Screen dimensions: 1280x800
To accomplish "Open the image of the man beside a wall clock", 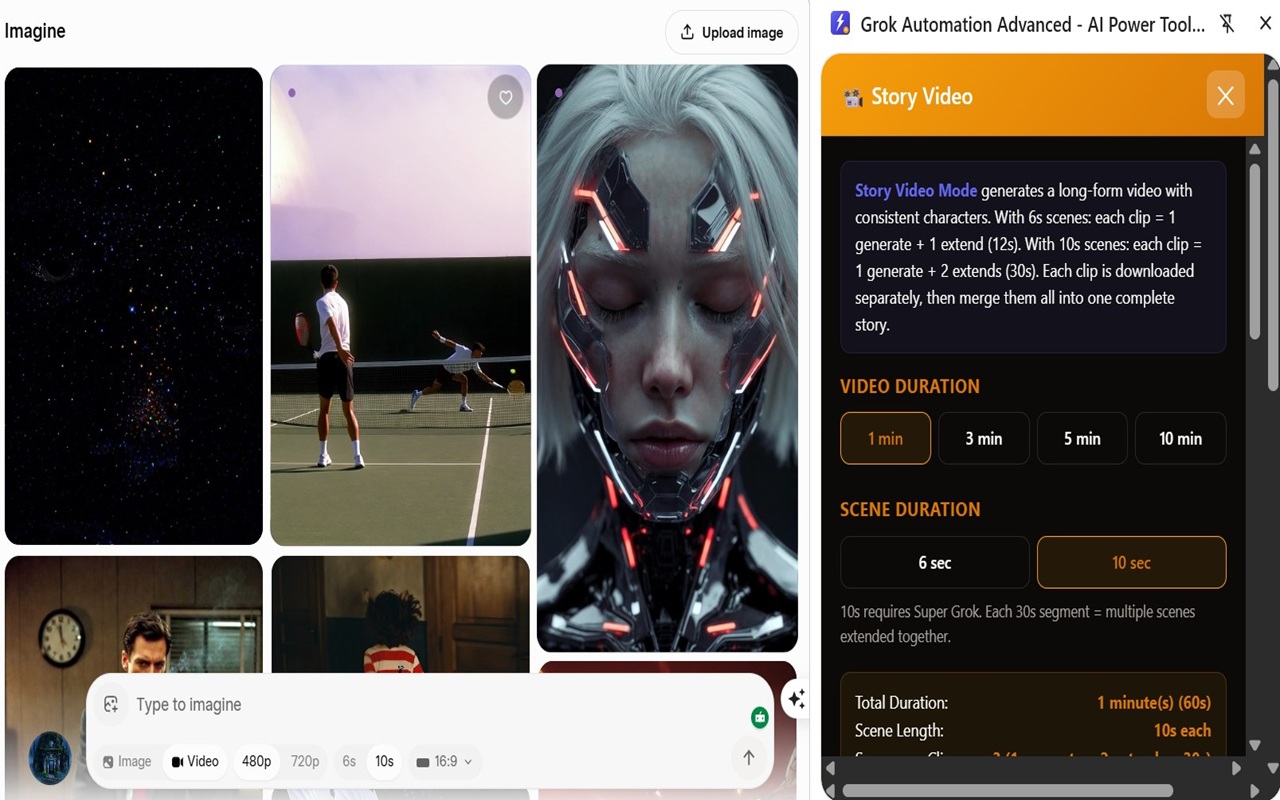I will click(134, 614).
